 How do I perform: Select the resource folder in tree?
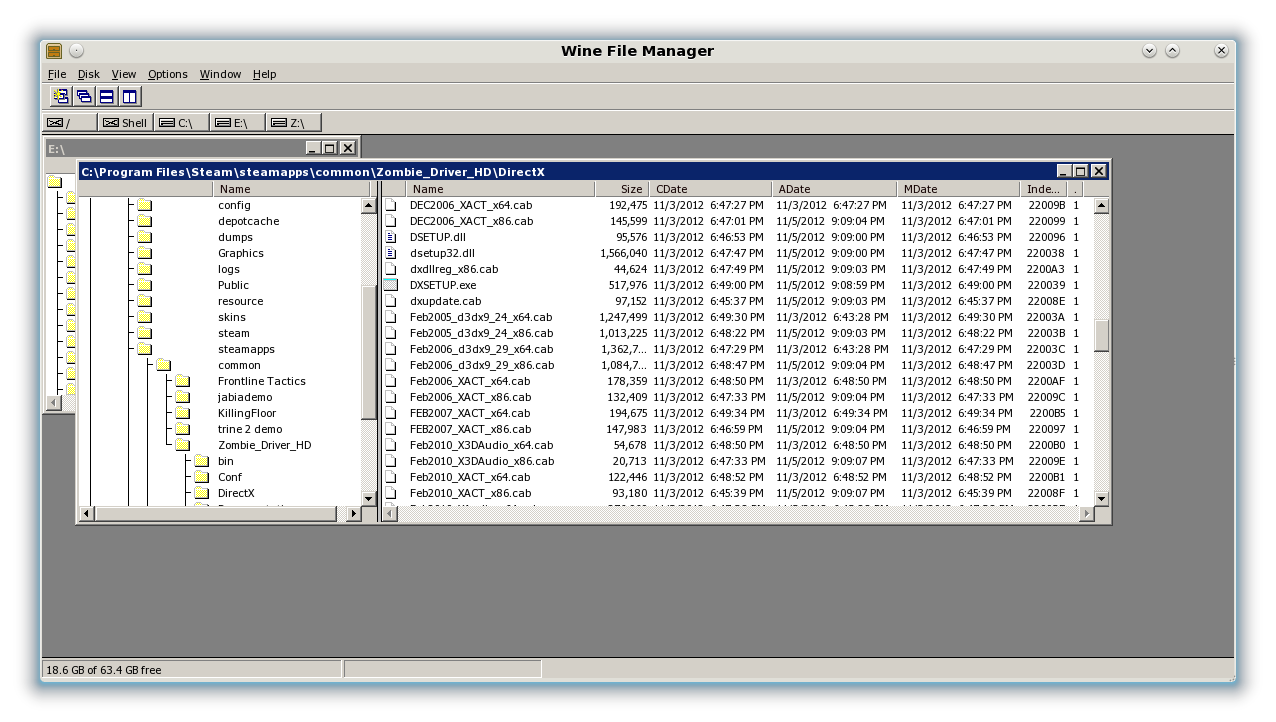(x=240, y=301)
